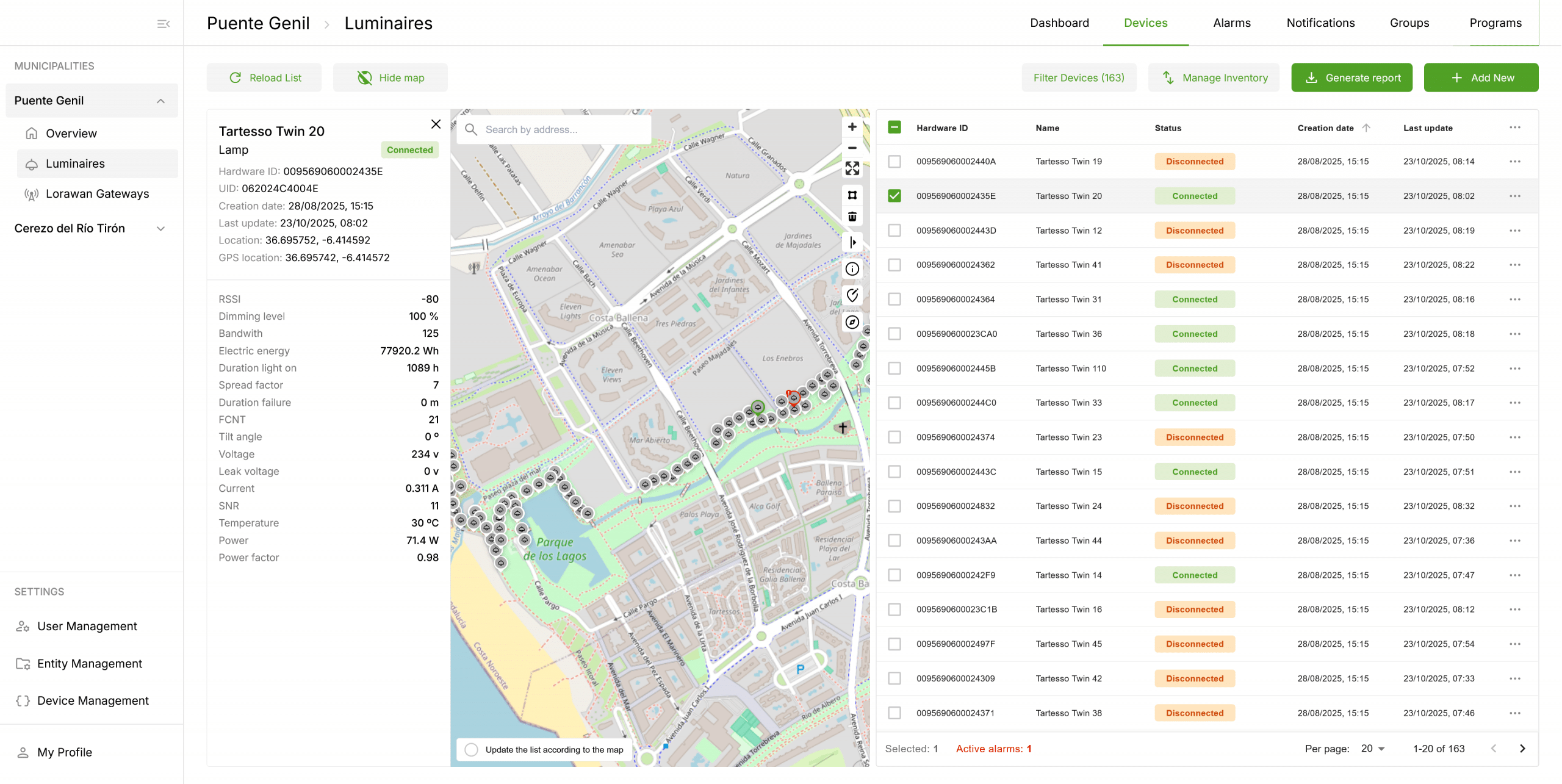The image size is (1562, 784).
Task: Open Lorawan Gateways in sidebar
Action: pyautogui.click(x=97, y=194)
